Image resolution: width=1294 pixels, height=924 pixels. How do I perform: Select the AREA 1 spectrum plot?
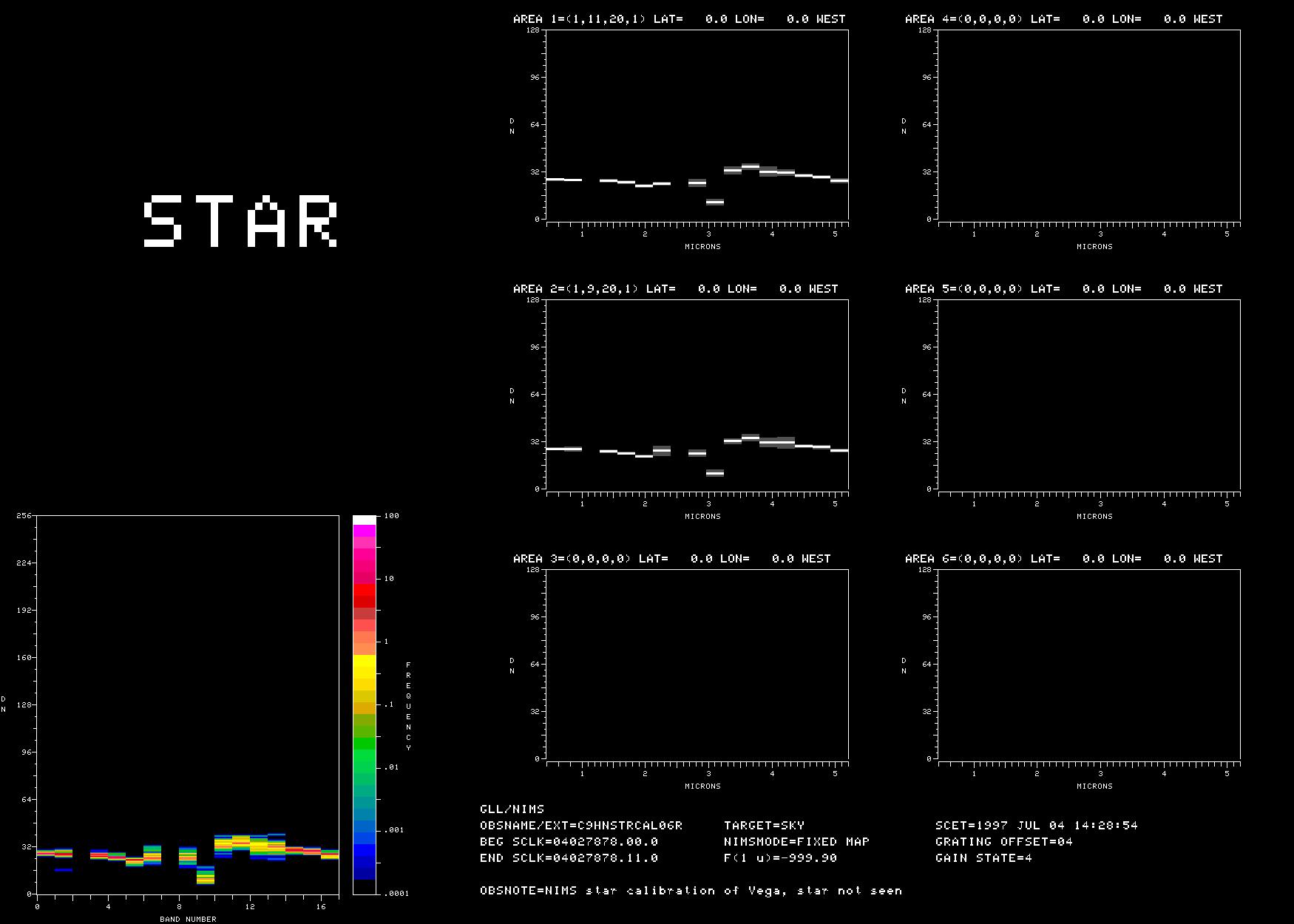697,125
